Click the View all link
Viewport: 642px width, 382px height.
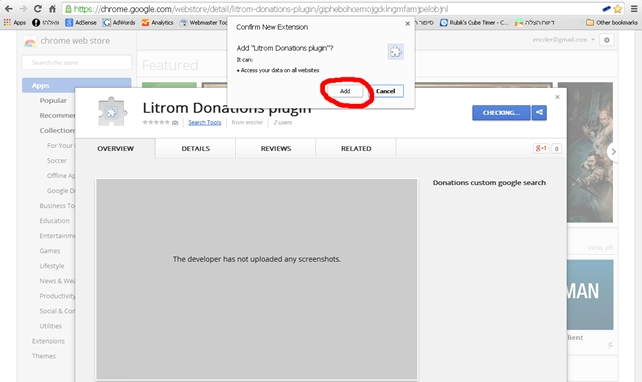(x=599, y=248)
